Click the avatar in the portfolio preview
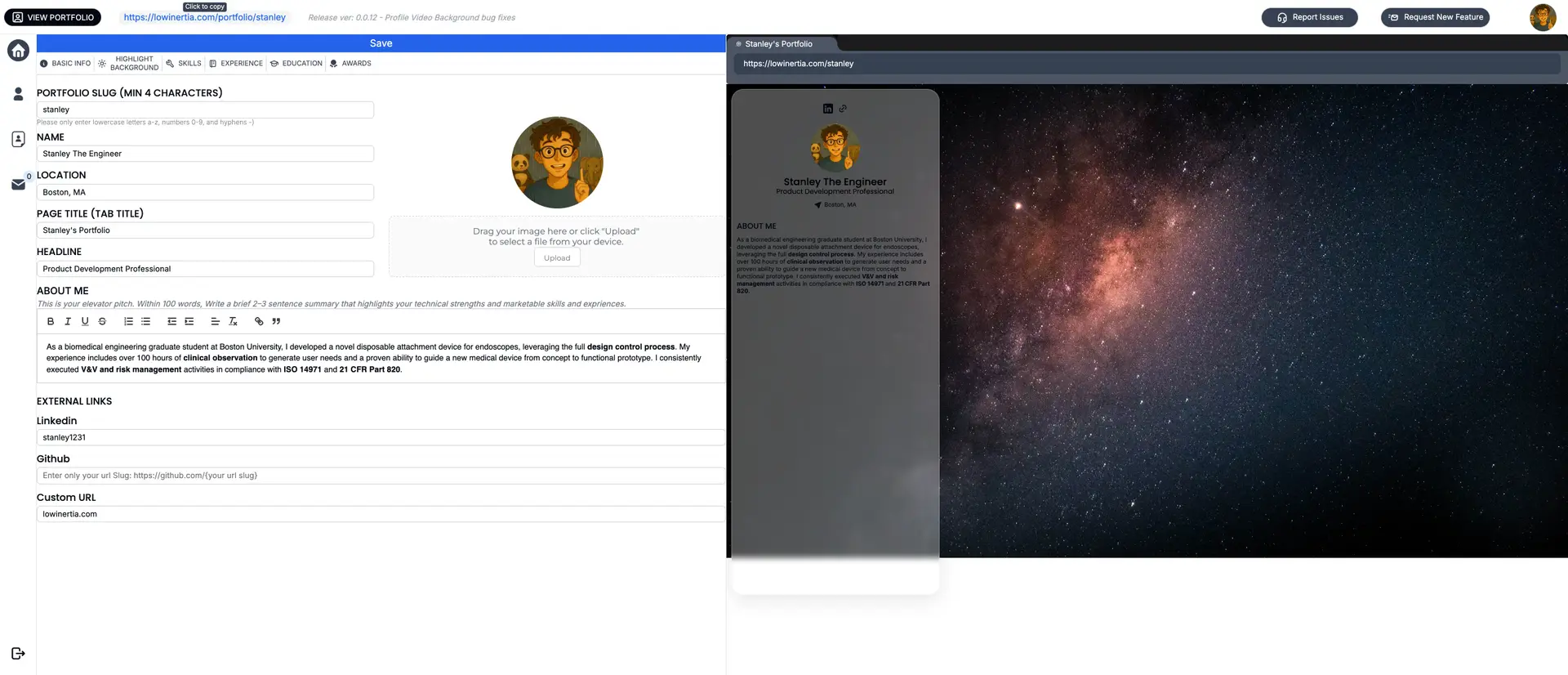The width and height of the screenshot is (1568, 675). point(835,147)
